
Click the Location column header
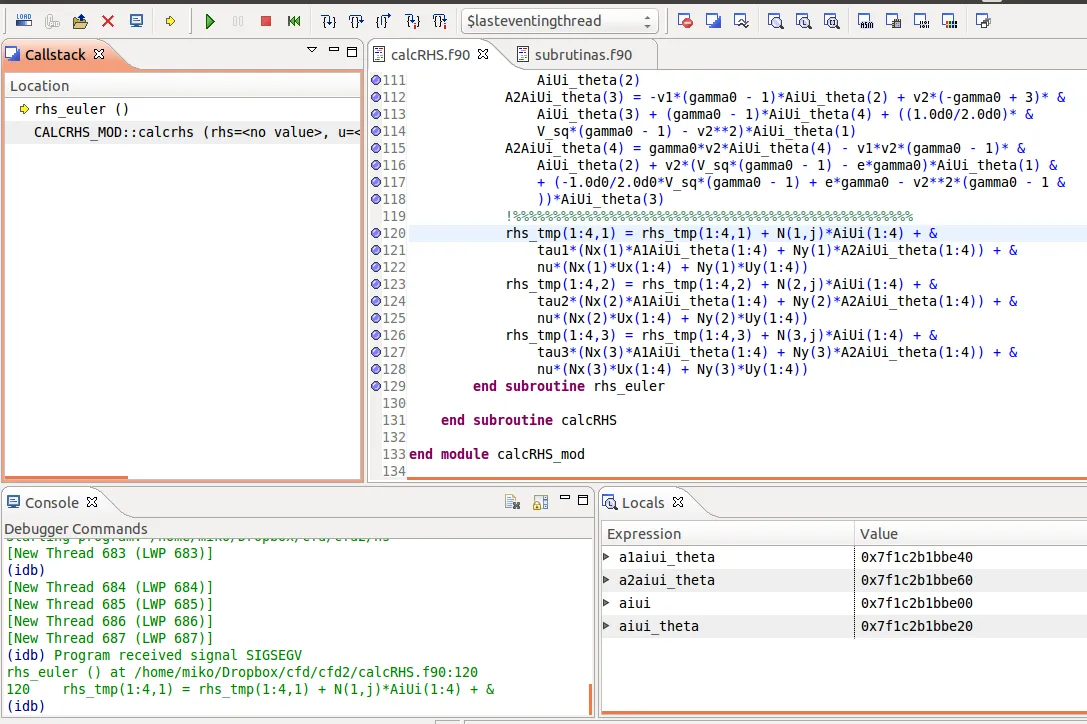[183, 86]
